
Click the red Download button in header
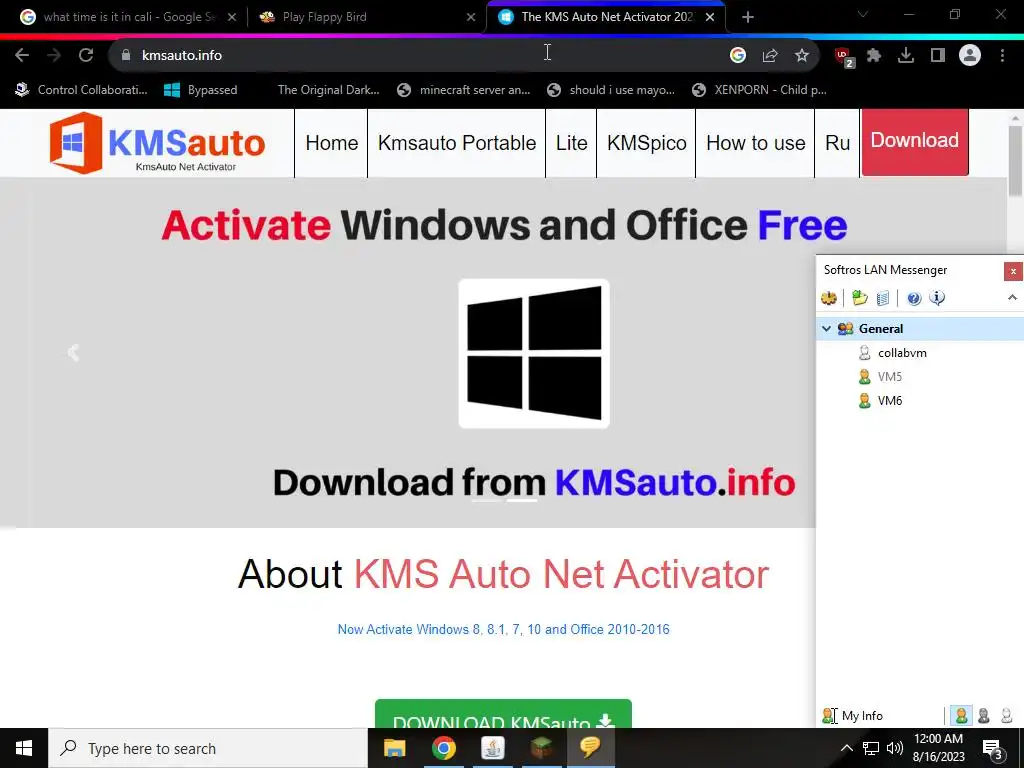[x=914, y=141]
